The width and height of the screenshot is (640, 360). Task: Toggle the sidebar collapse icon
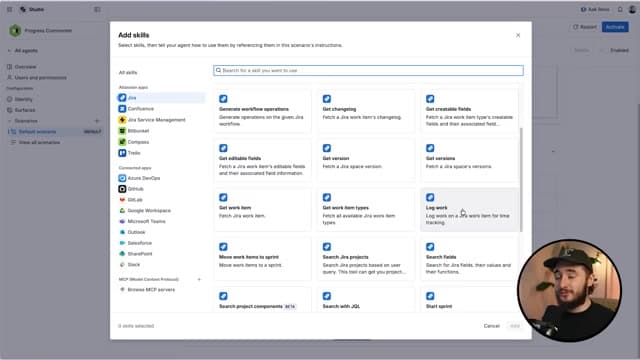[x=97, y=9]
